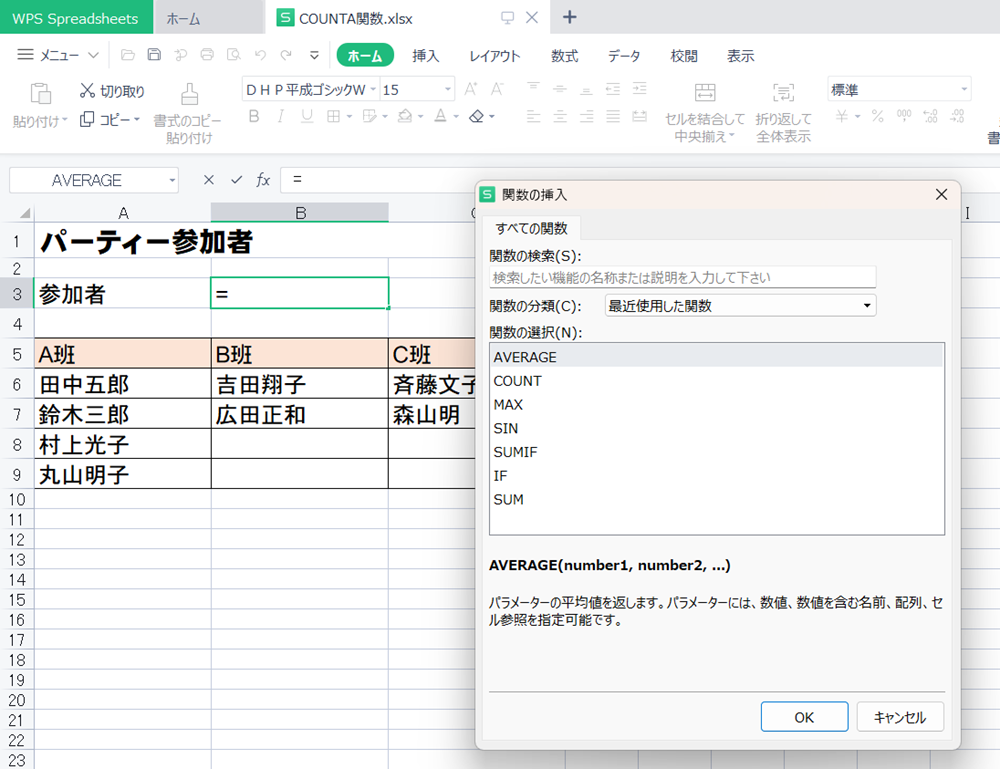Expand the font size dropdown
Screen dimensions: 1000x769
pyautogui.click(x=448, y=89)
